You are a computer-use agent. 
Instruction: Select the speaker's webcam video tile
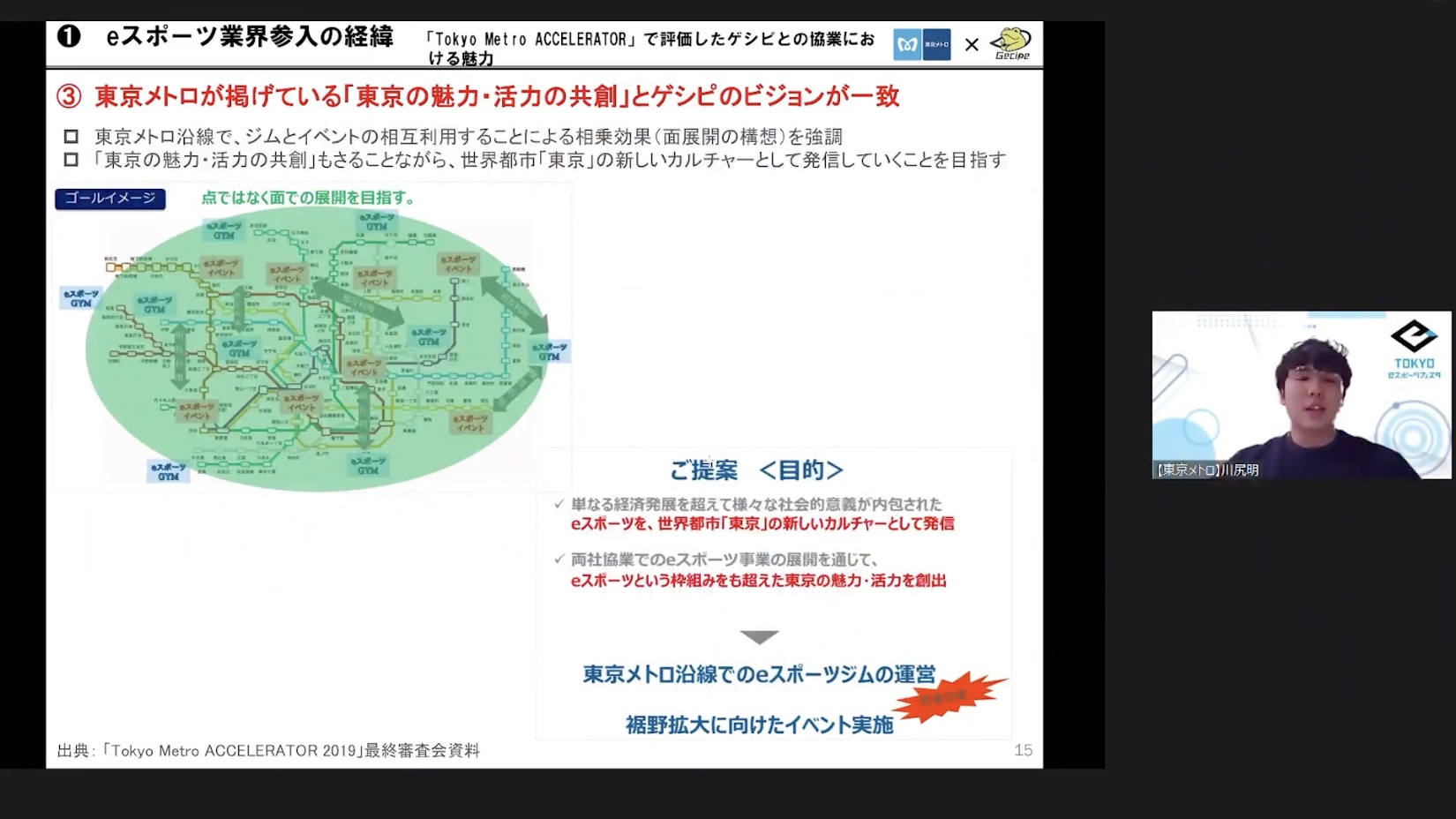click(x=1302, y=394)
